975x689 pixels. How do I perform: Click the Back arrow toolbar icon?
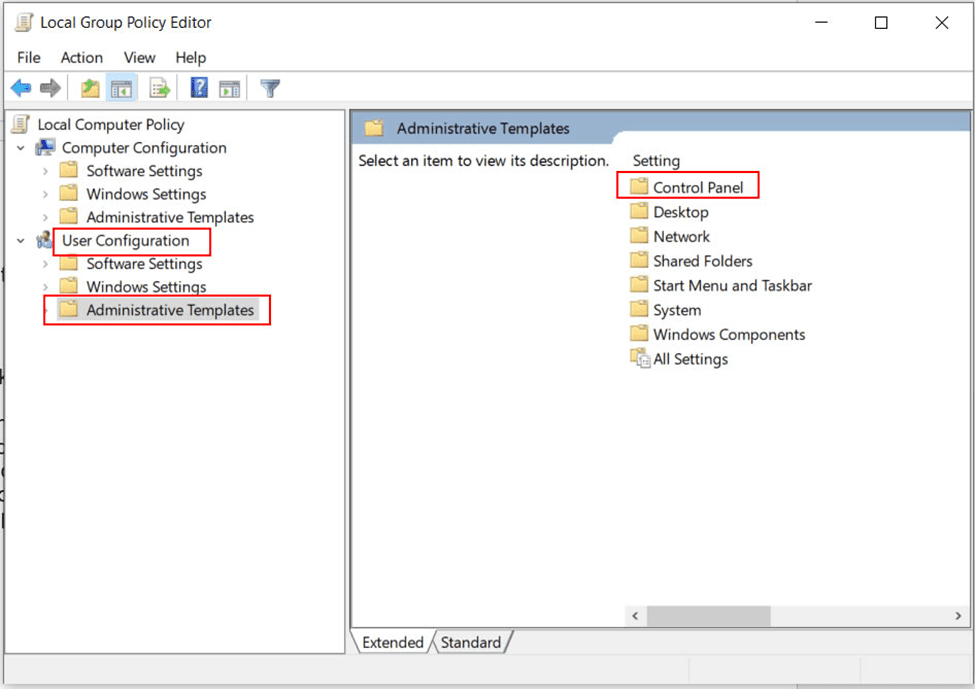tap(21, 89)
